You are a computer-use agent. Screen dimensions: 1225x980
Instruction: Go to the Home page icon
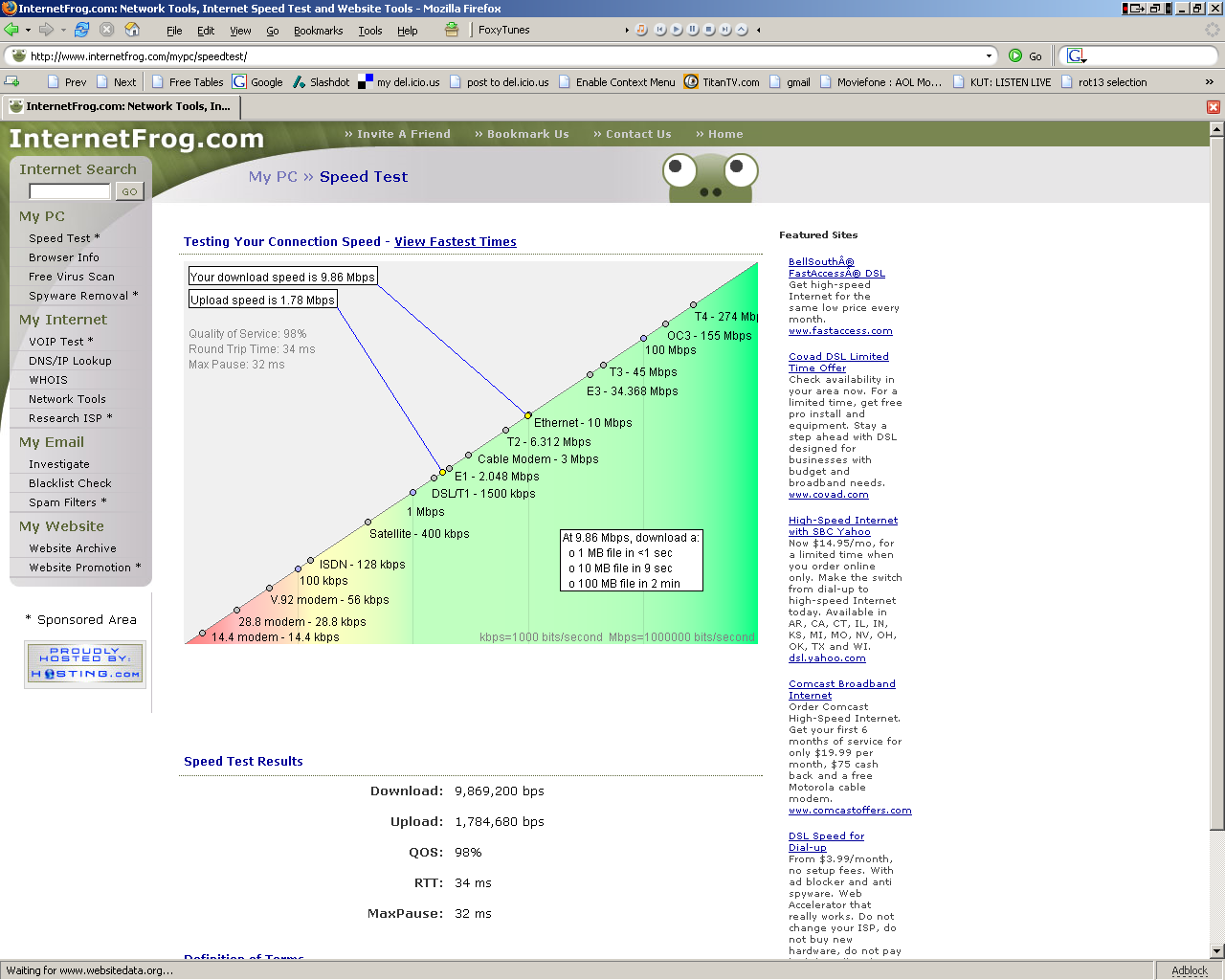point(133,30)
